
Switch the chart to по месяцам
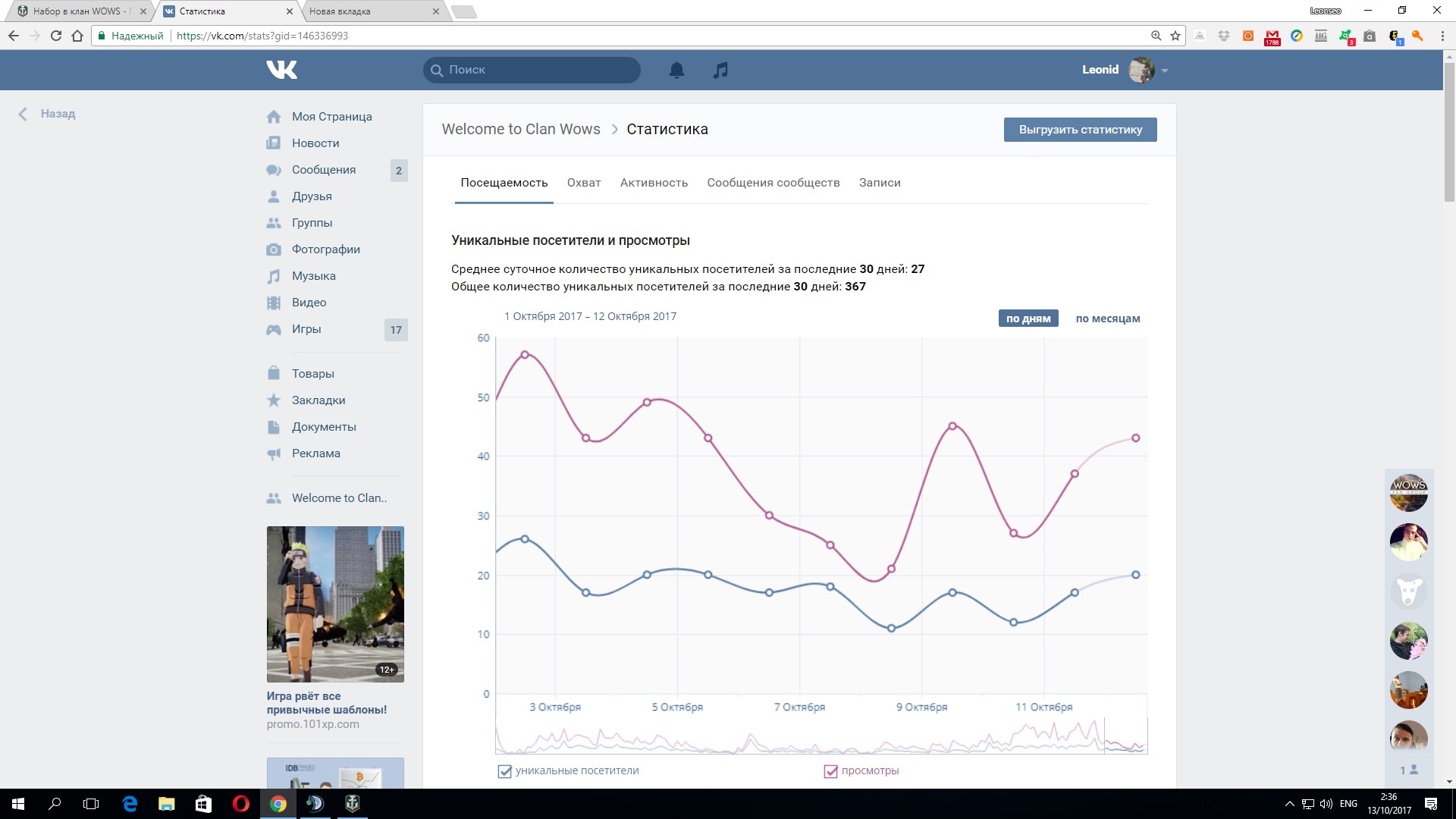click(x=1107, y=318)
